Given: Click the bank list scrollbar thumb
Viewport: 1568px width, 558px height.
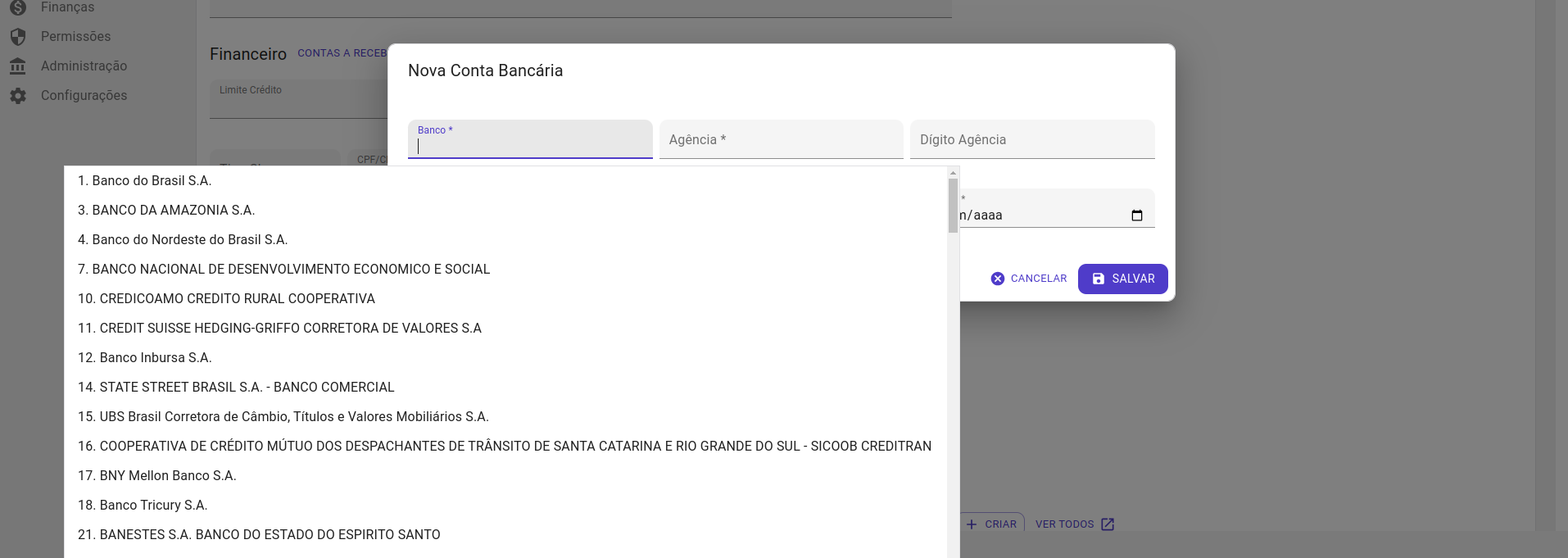Looking at the screenshot, I should [953, 206].
